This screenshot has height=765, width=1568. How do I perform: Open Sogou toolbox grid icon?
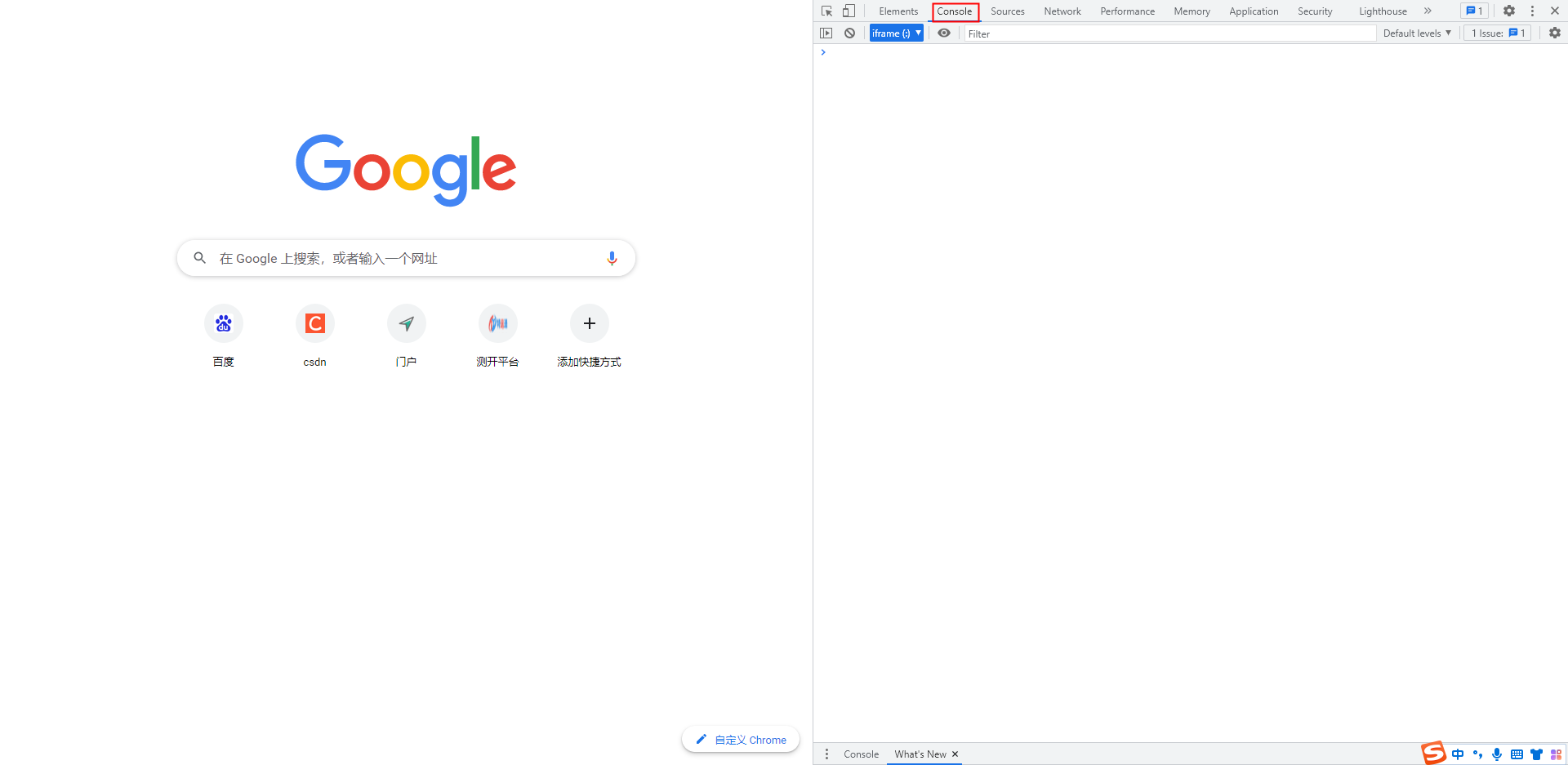click(x=1556, y=754)
